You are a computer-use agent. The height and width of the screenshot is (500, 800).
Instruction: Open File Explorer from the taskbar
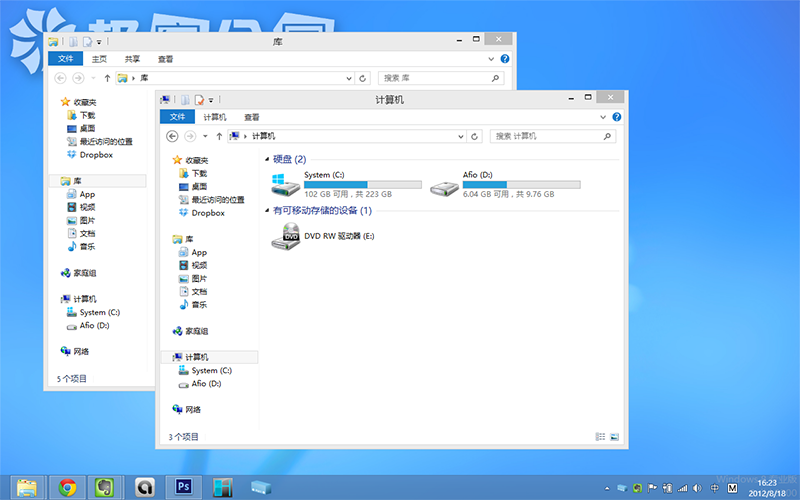(27, 488)
